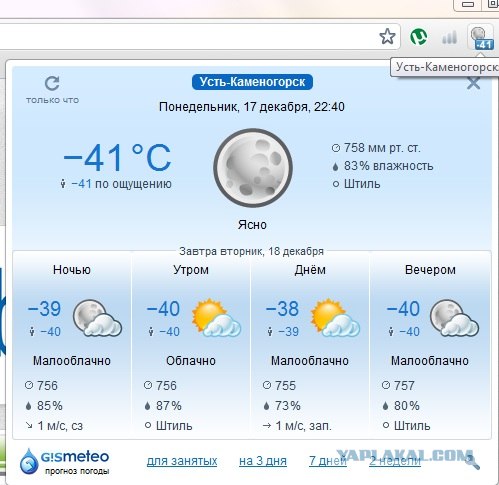Viewport: 499px width, 485px height.
Task: Click the '−41 по ощущению' feels-like text
Action: pos(121,184)
